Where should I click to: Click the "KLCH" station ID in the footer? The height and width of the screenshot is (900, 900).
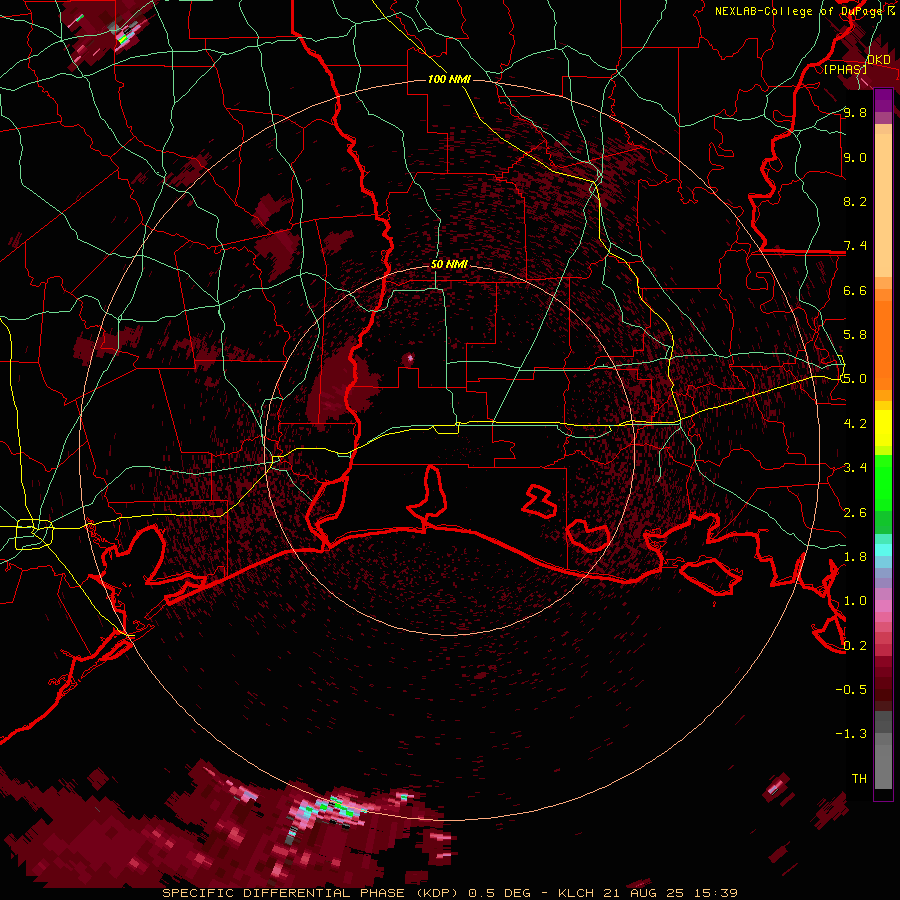pyautogui.click(x=575, y=893)
